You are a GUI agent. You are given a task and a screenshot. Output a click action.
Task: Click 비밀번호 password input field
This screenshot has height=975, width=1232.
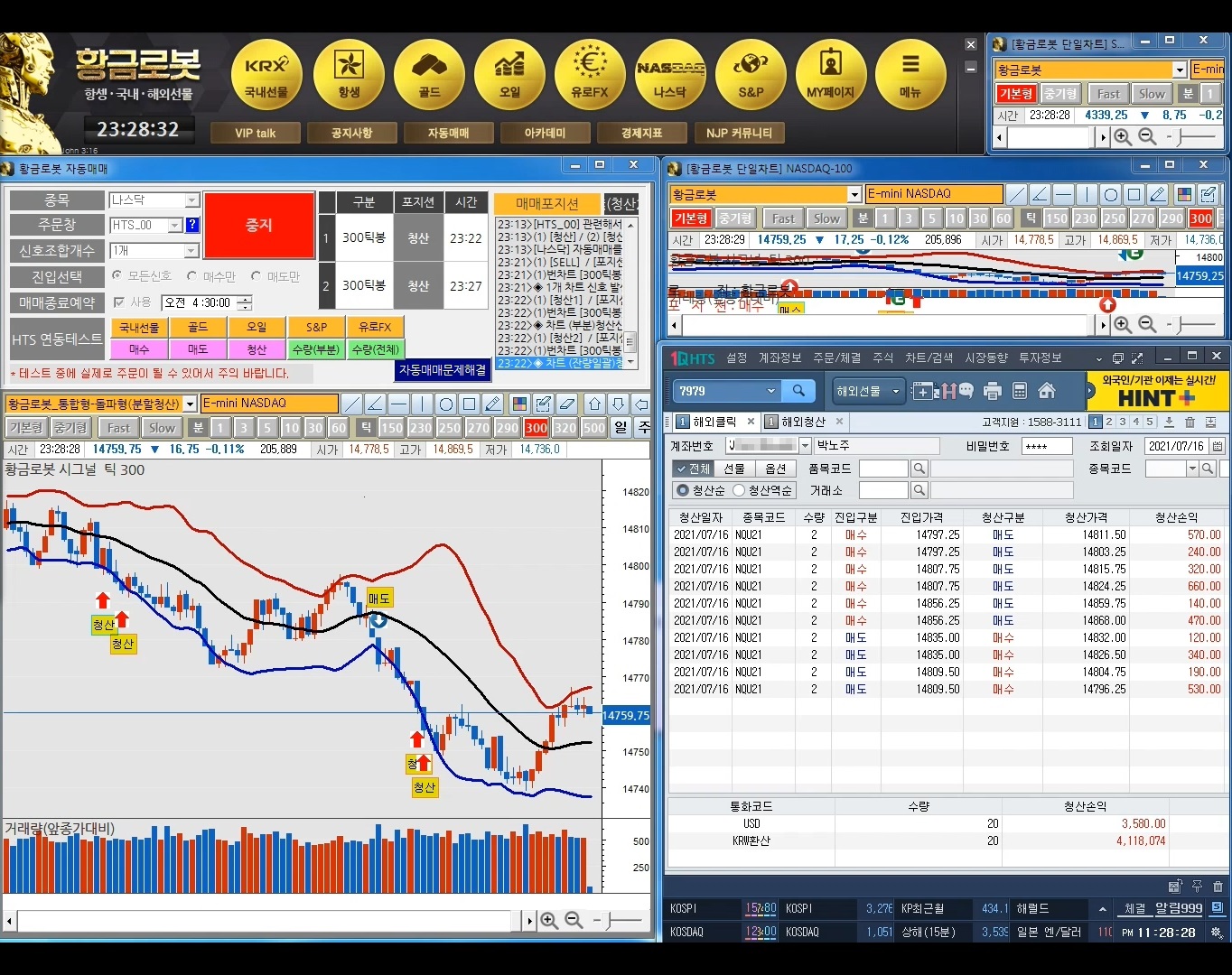click(1046, 446)
